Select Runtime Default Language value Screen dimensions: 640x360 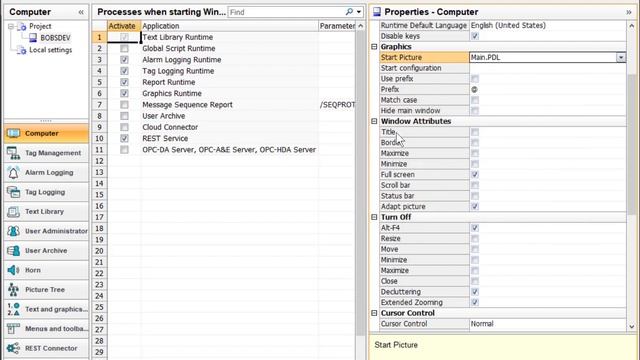(547, 25)
